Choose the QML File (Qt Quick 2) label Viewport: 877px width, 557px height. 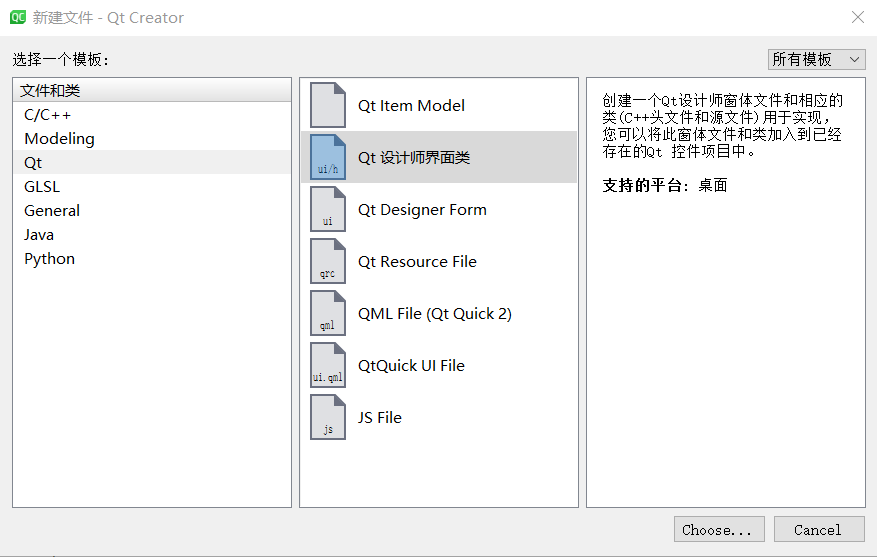click(x=435, y=314)
